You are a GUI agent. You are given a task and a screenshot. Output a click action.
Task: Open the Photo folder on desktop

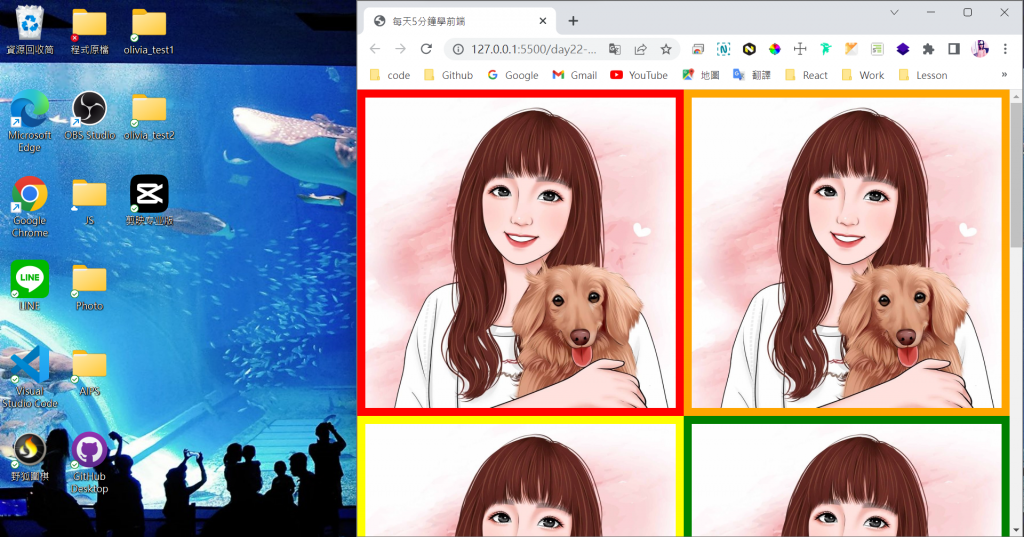tap(89, 287)
